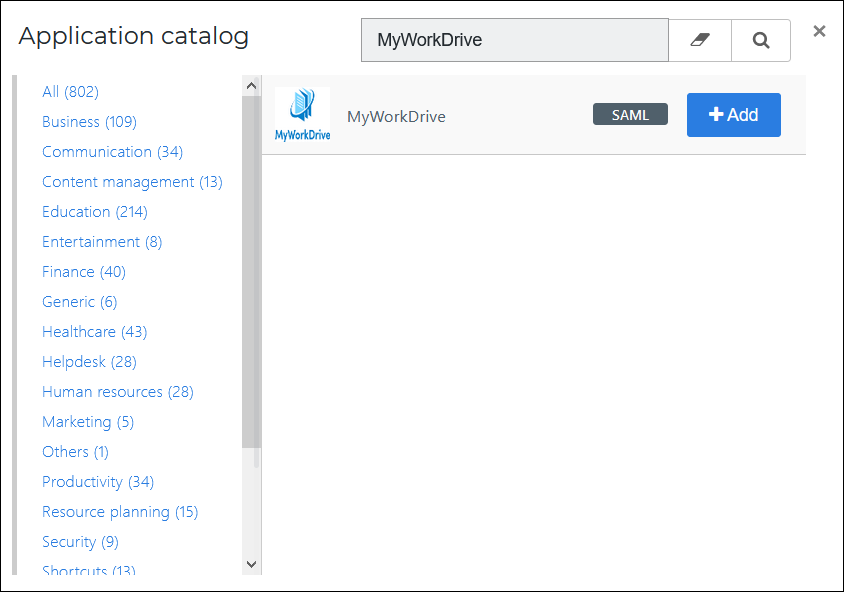The height and width of the screenshot is (592, 844).
Task: Choose the Generic (6) category
Action: 80,302
